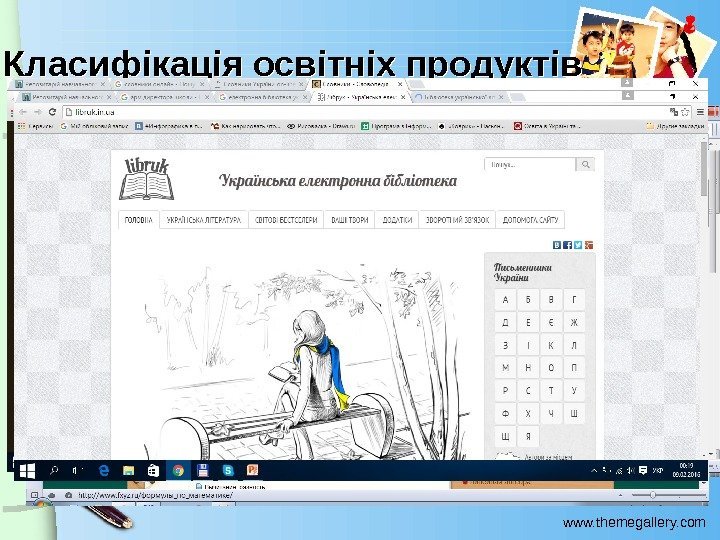Select letter Є in writers index
The height and width of the screenshot is (540, 720).
click(x=551, y=322)
